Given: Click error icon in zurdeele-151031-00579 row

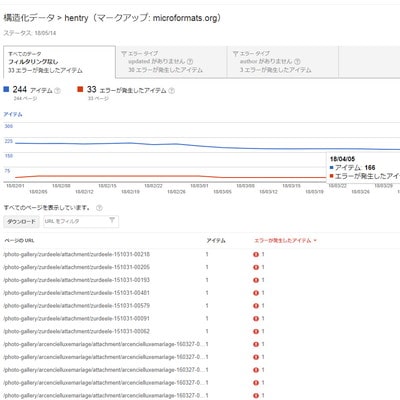Looking at the screenshot, I should click(x=256, y=306).
